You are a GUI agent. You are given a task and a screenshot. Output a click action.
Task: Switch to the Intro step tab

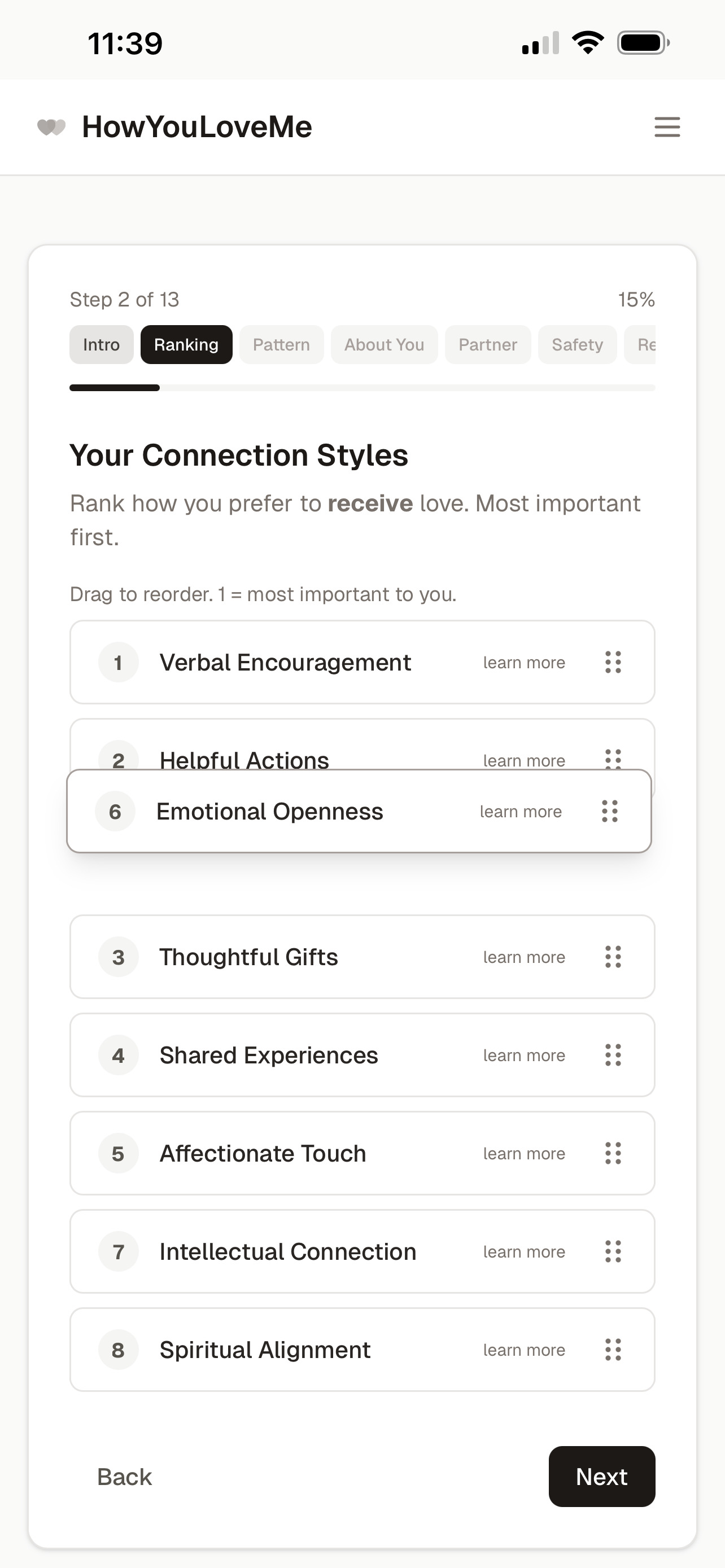coord(101,344)
